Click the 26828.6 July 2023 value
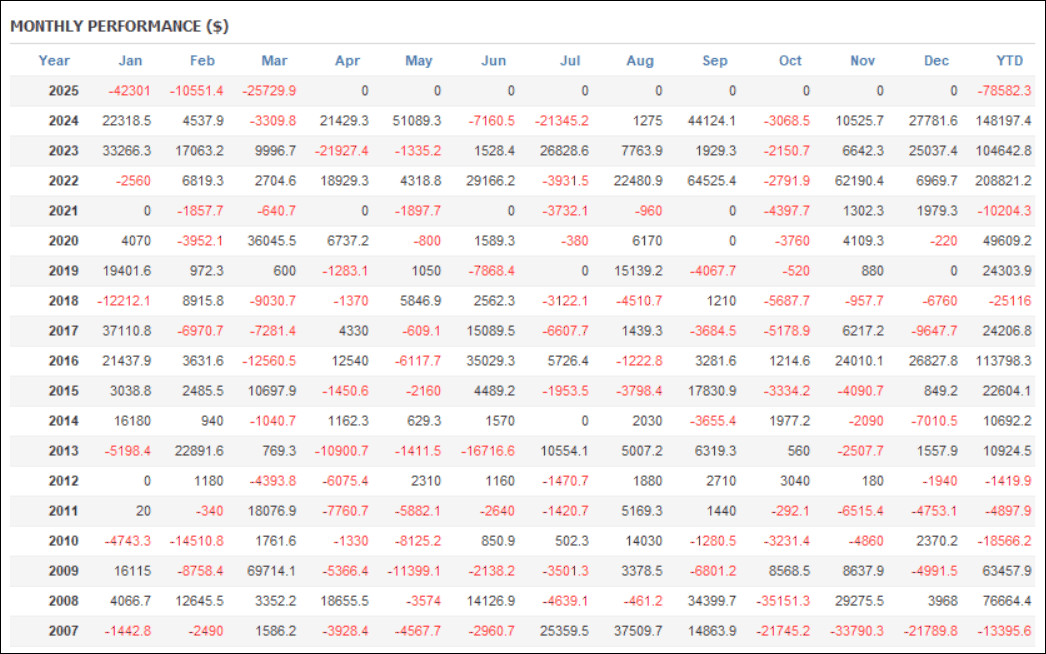This screenshot has width=1046, height=654. 564,151
